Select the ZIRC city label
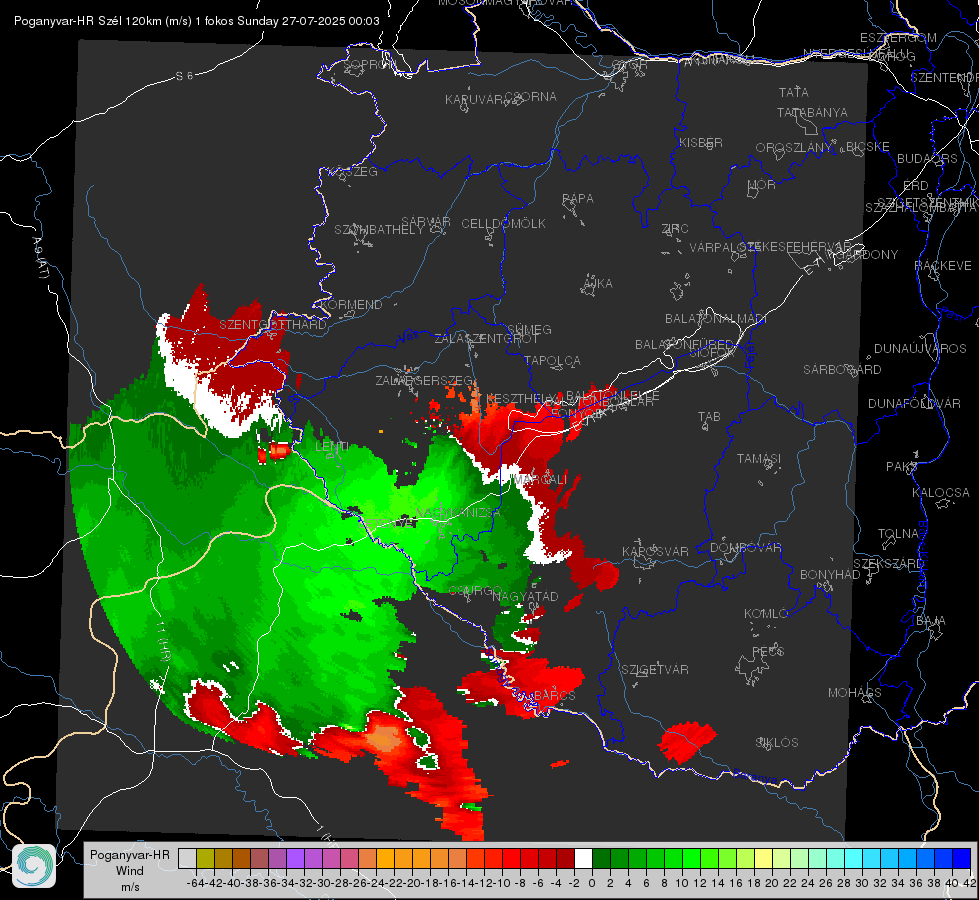The height and width of the screenshot is (900, 979). pos(675,229)
